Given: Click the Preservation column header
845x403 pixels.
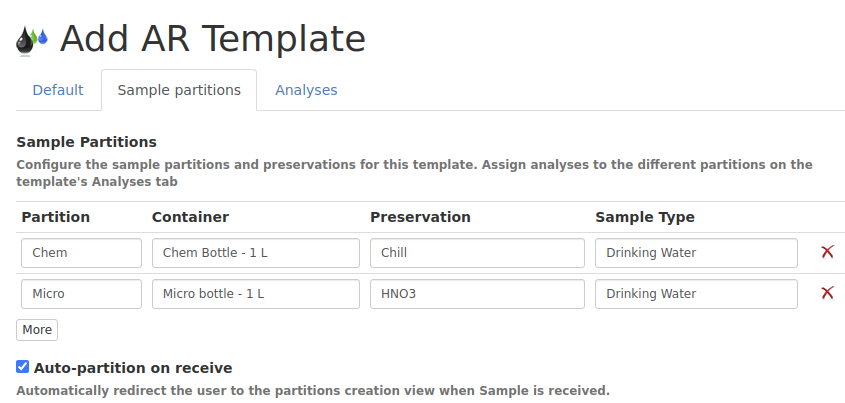Looking at the screenshot, I should click(x=420, y=217).
